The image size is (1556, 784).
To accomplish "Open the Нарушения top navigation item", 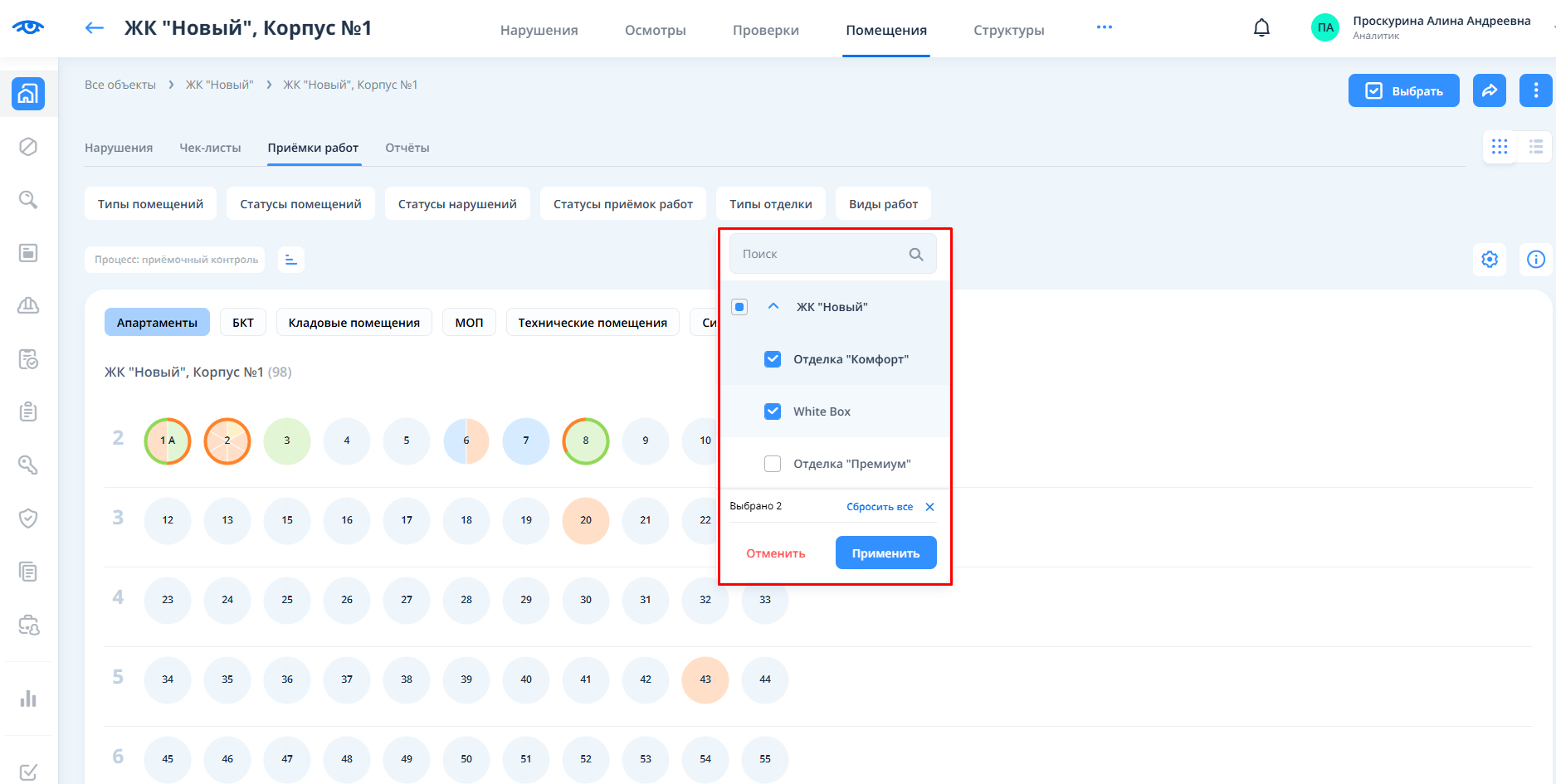I will point(539,30).
